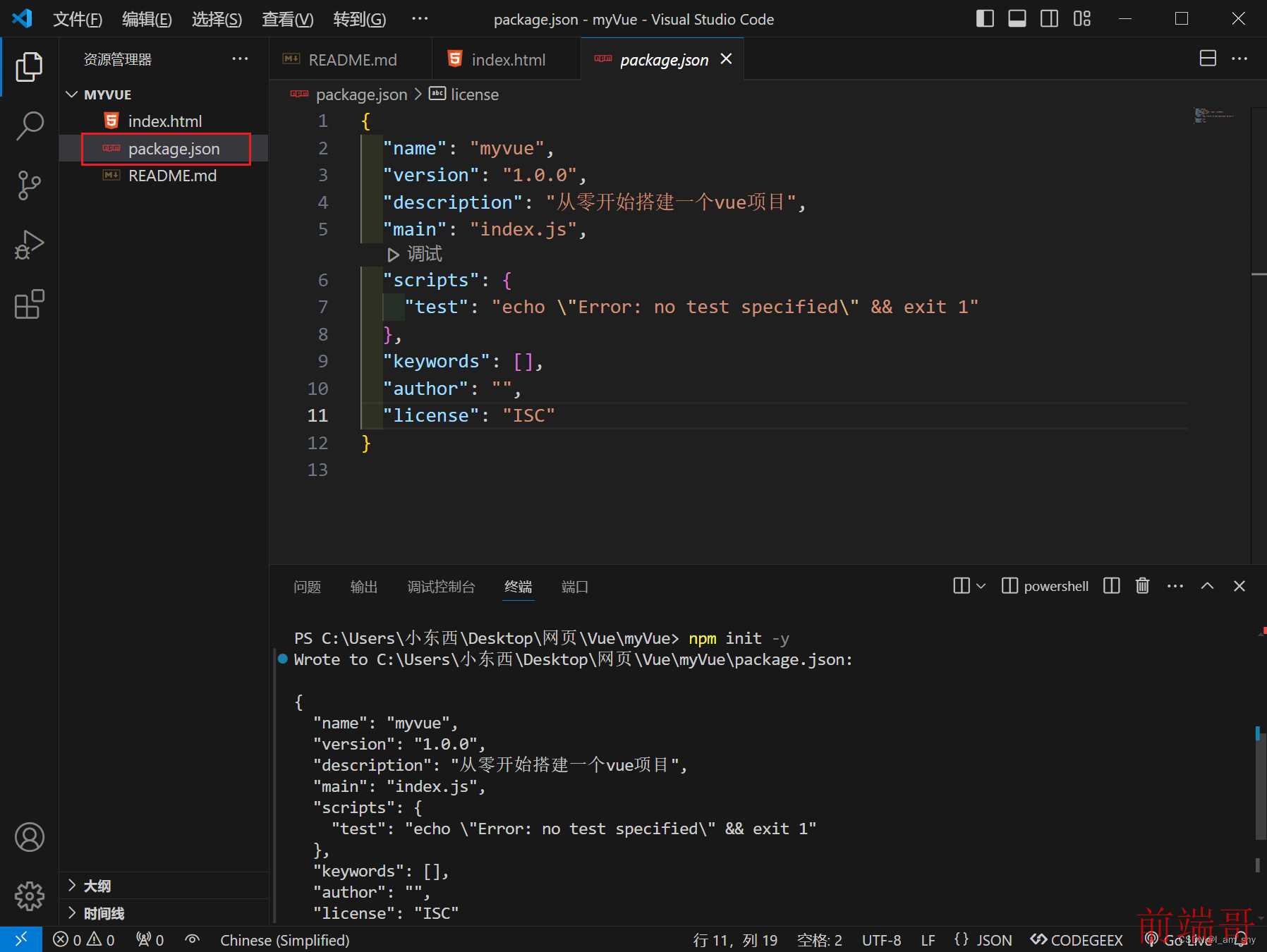
Task: Open index.html in the explorer tree
Action: (164, 121)
